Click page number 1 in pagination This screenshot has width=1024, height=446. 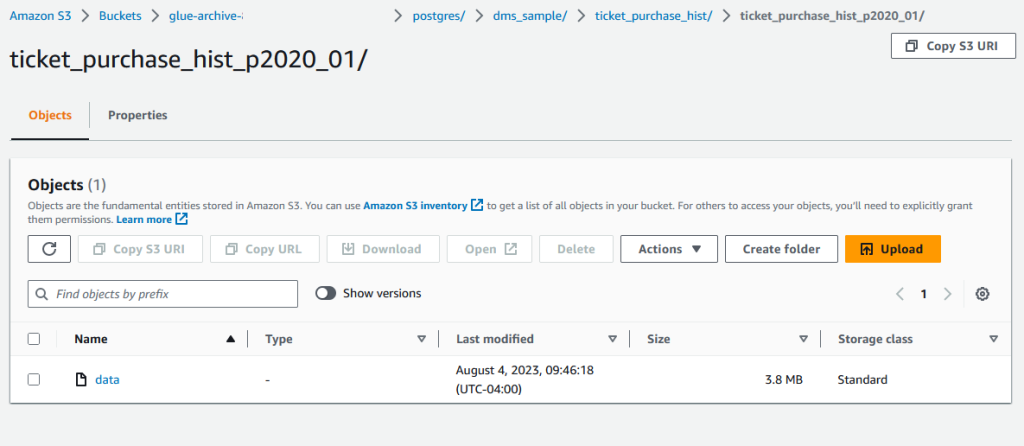(x=923, y=294)
